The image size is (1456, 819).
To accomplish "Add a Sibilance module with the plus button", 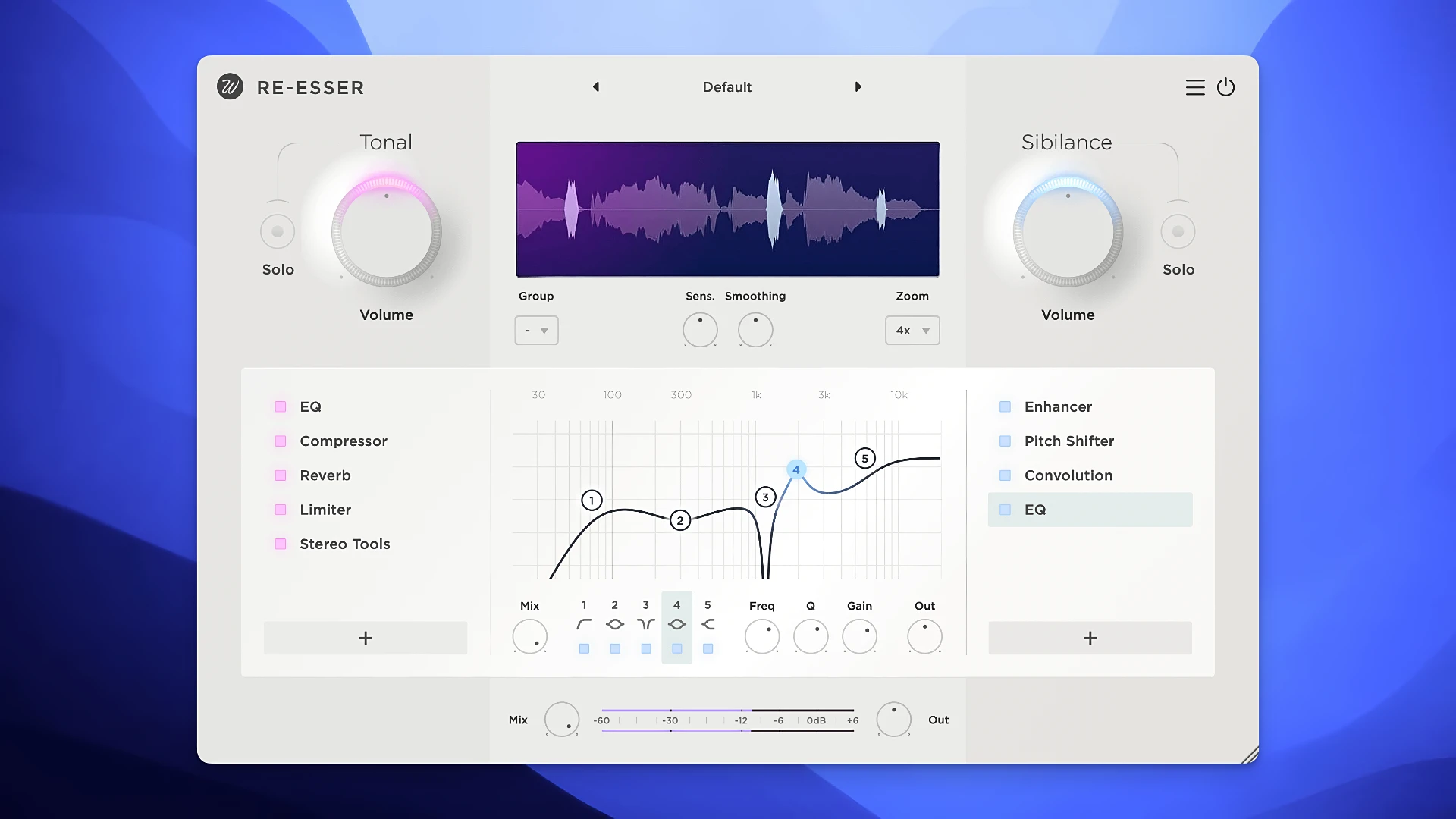I will 1089,638.
